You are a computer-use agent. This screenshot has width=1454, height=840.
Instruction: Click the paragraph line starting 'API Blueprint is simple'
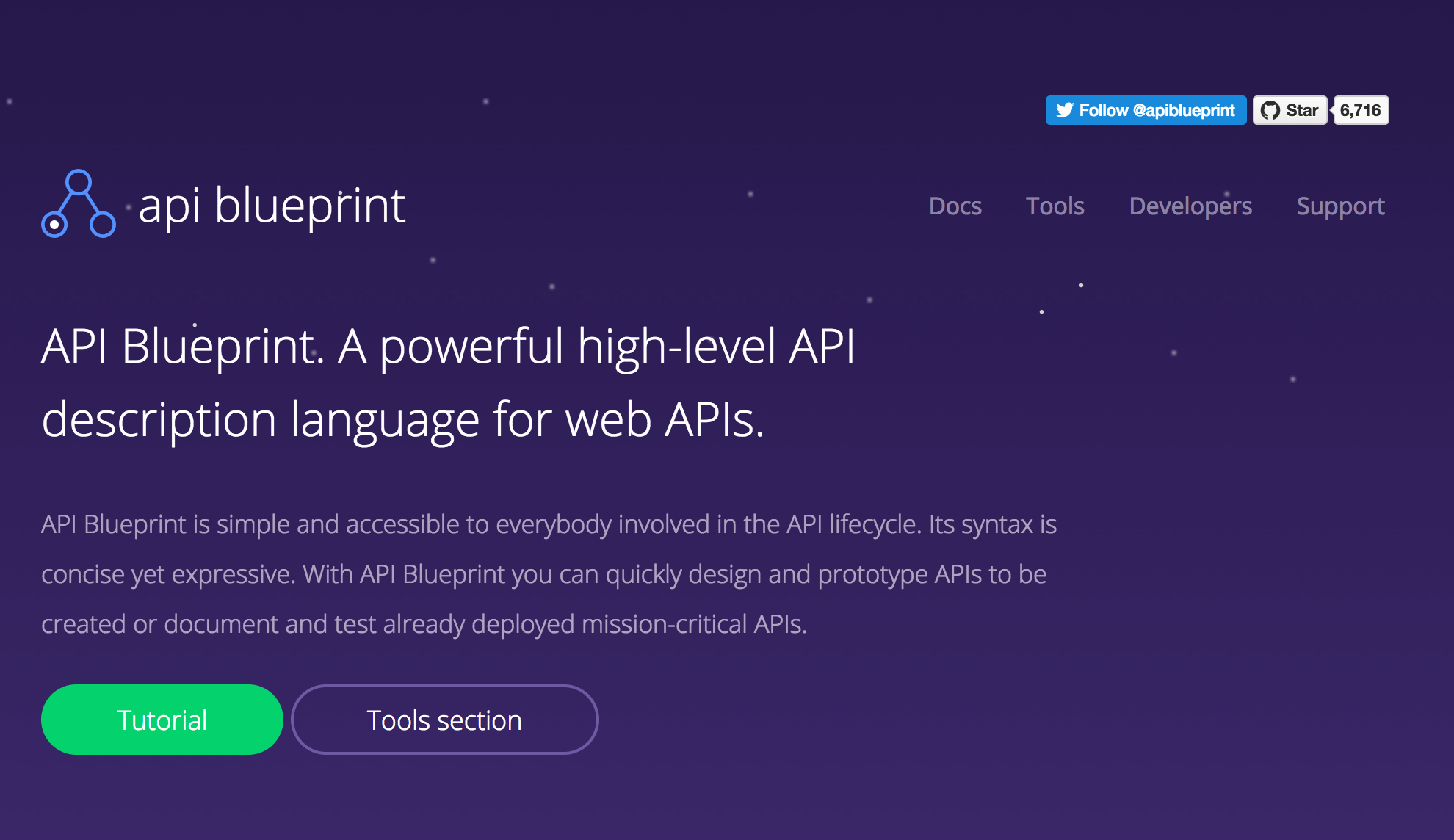(x=548, y=524)
